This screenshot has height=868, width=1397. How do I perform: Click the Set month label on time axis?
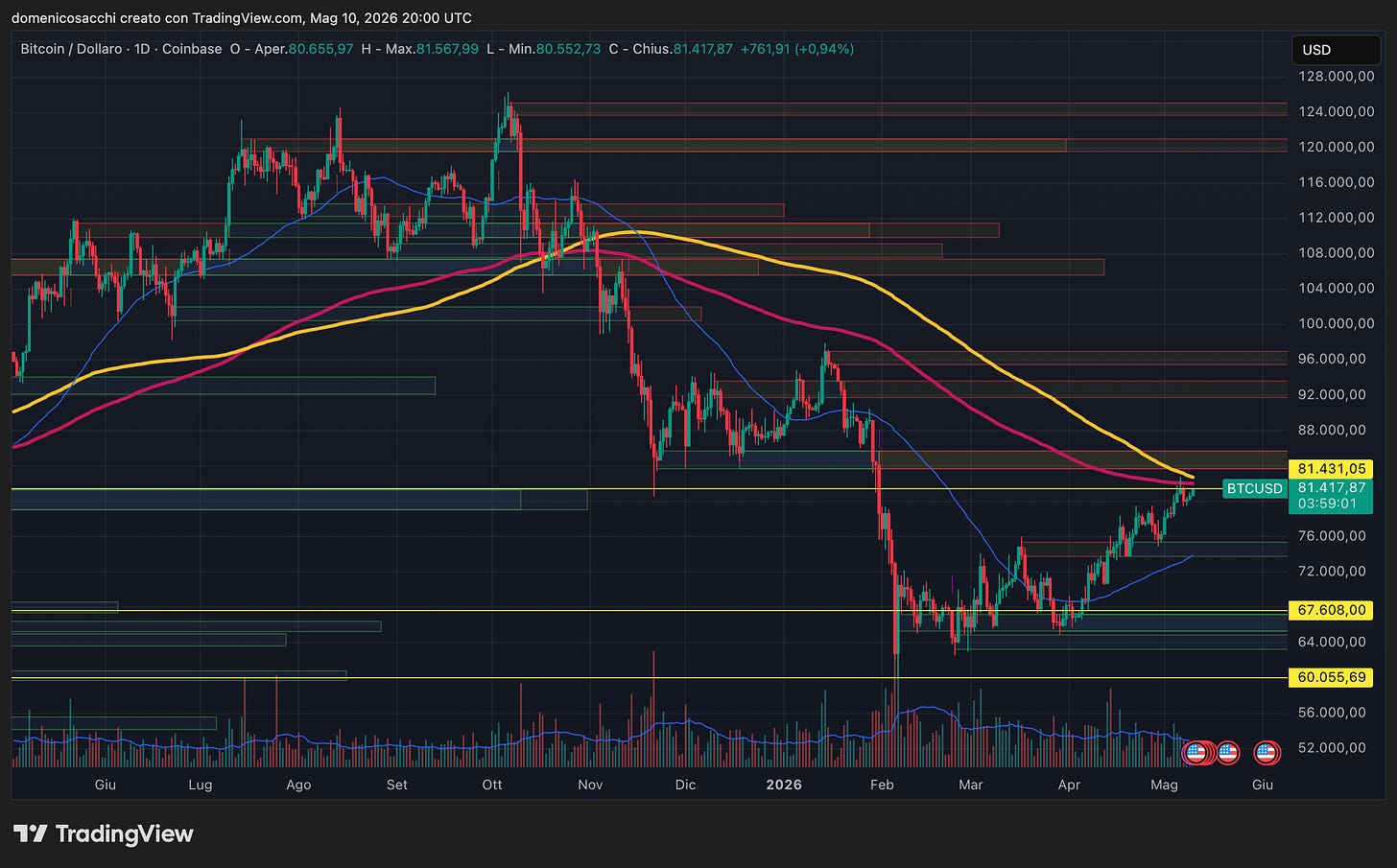[396, 785]
